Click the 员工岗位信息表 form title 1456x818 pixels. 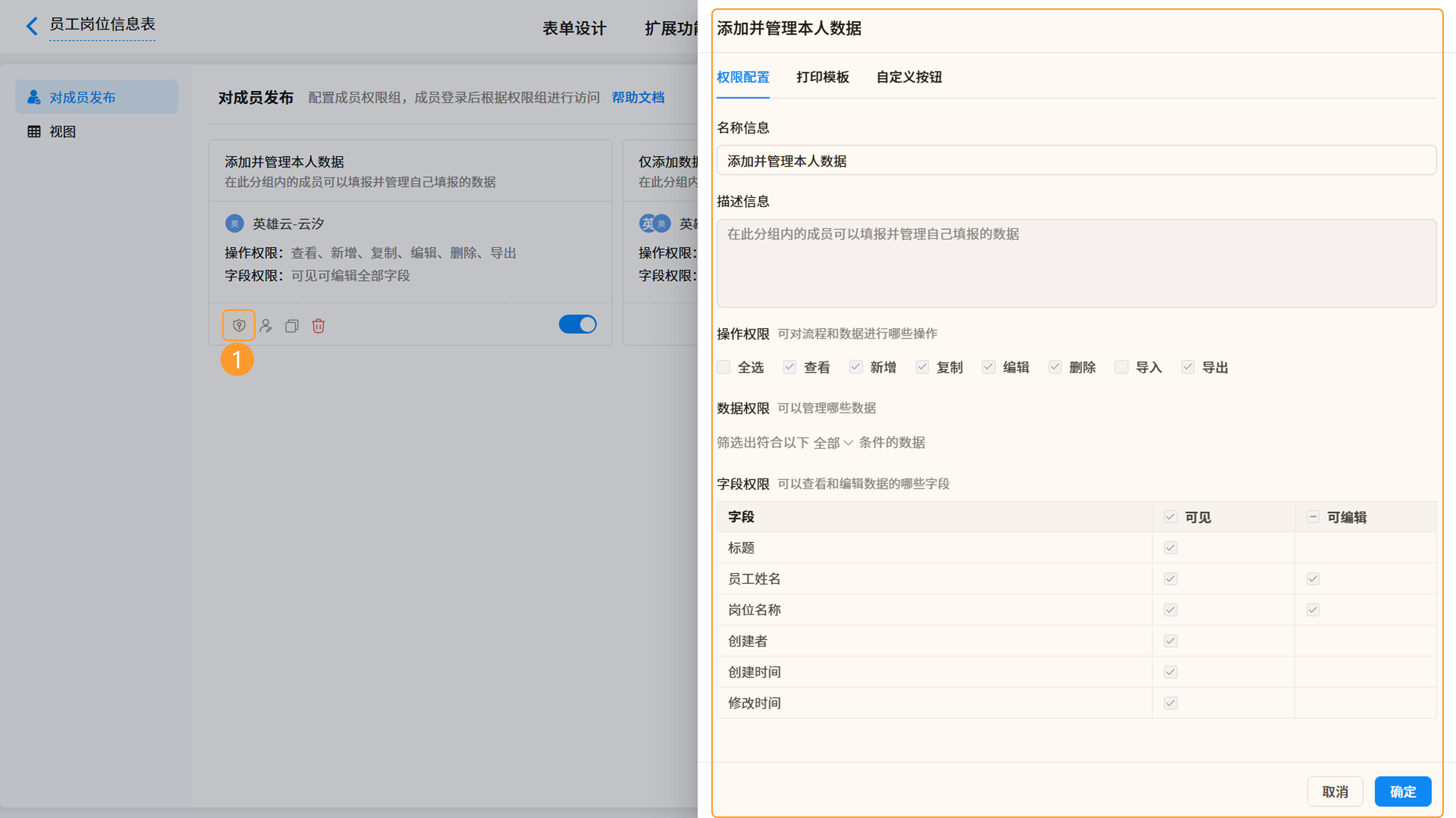click(x=102, y=24)
